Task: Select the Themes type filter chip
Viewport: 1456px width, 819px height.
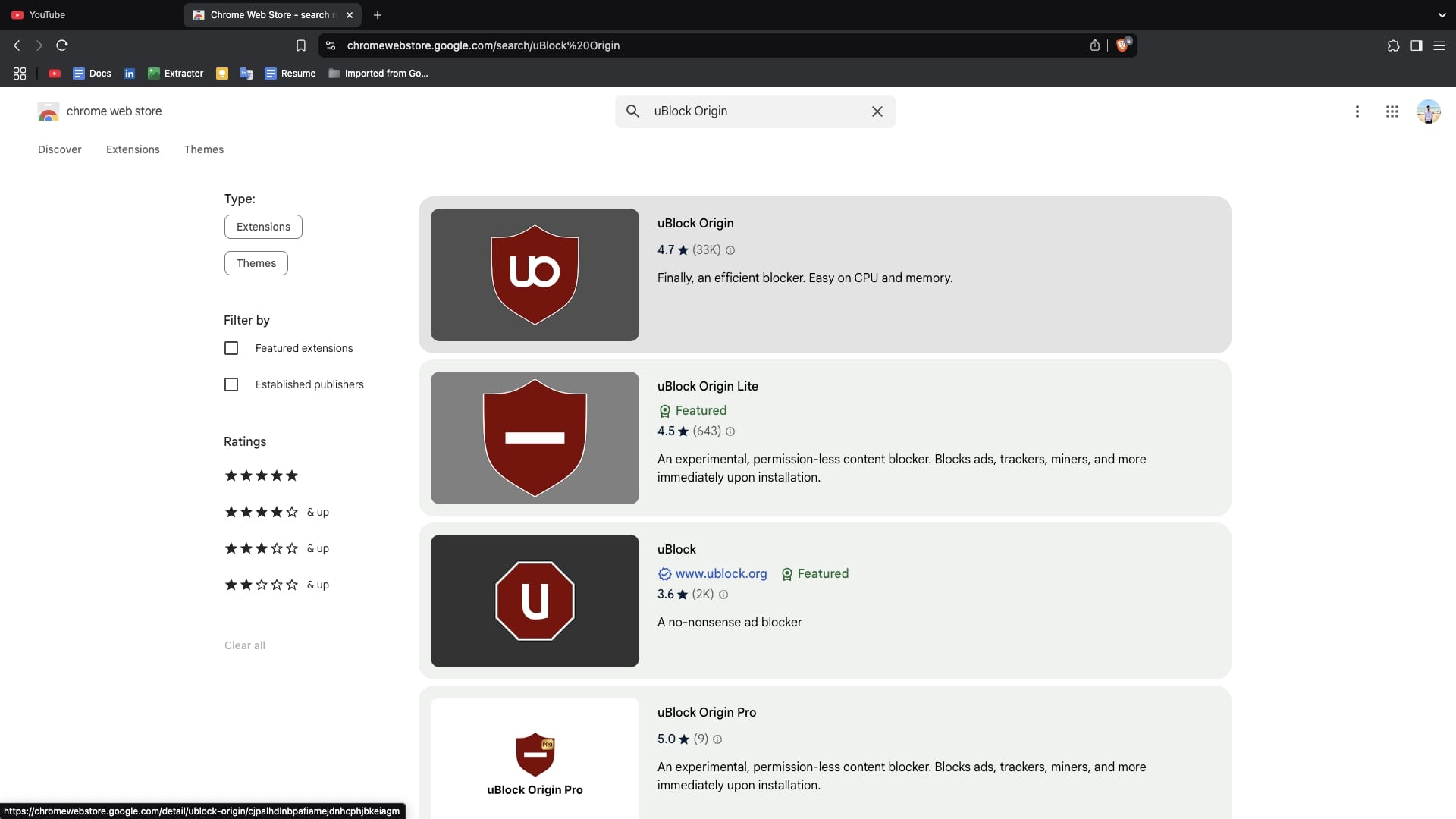Action: (256, 263)
